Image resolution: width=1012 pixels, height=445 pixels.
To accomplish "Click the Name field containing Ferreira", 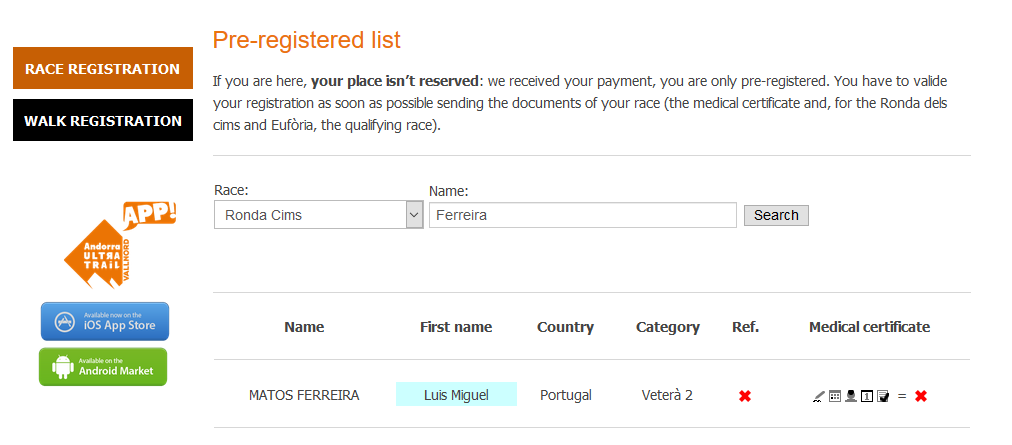I will 582,215.
